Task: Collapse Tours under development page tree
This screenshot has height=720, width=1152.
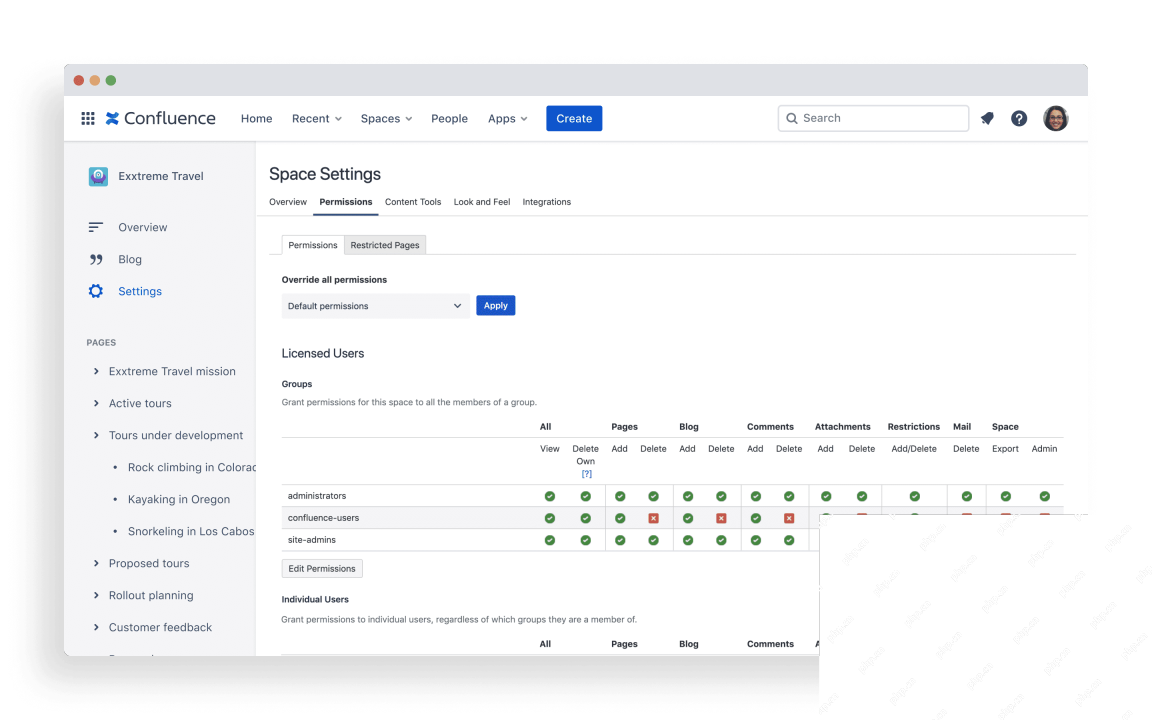Action: (96, 436)
